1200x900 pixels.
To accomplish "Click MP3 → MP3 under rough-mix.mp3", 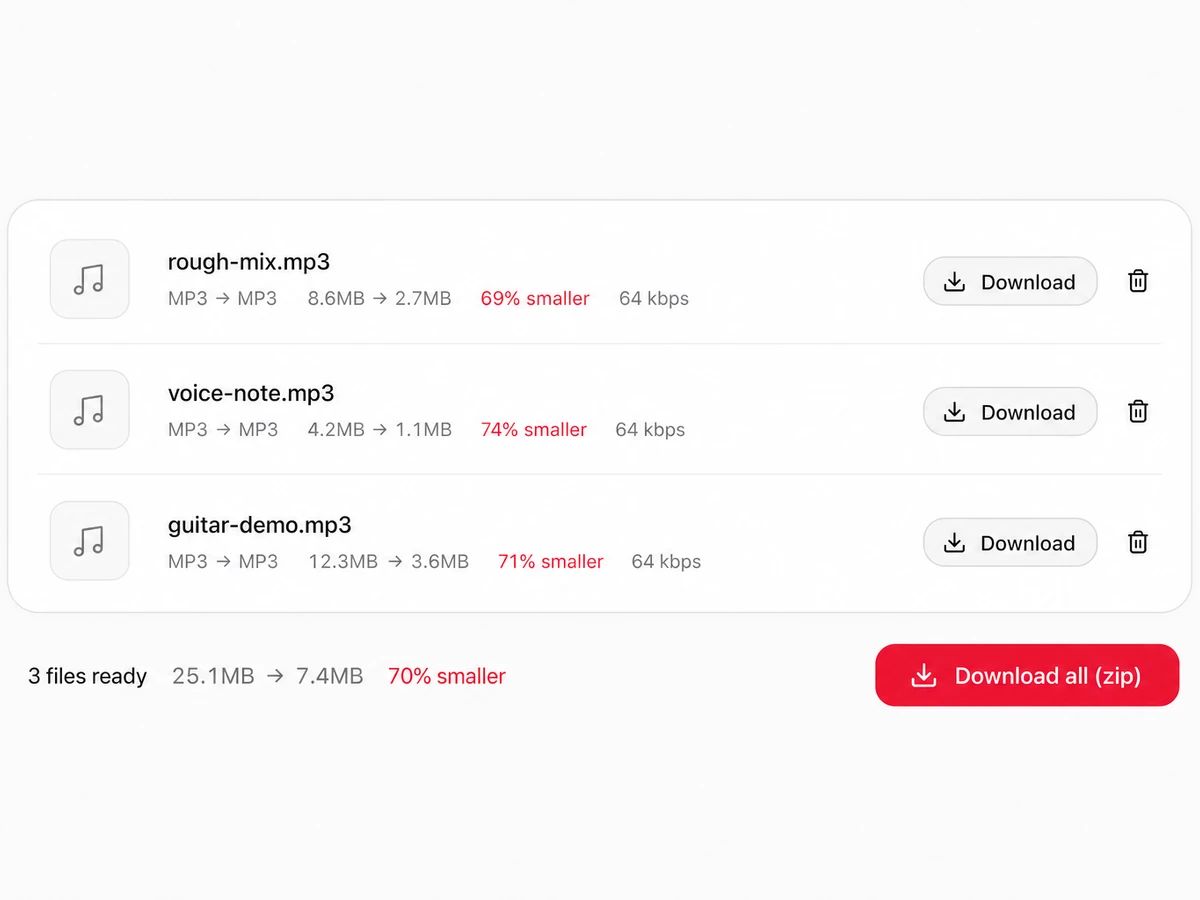I will coord(223,298).
